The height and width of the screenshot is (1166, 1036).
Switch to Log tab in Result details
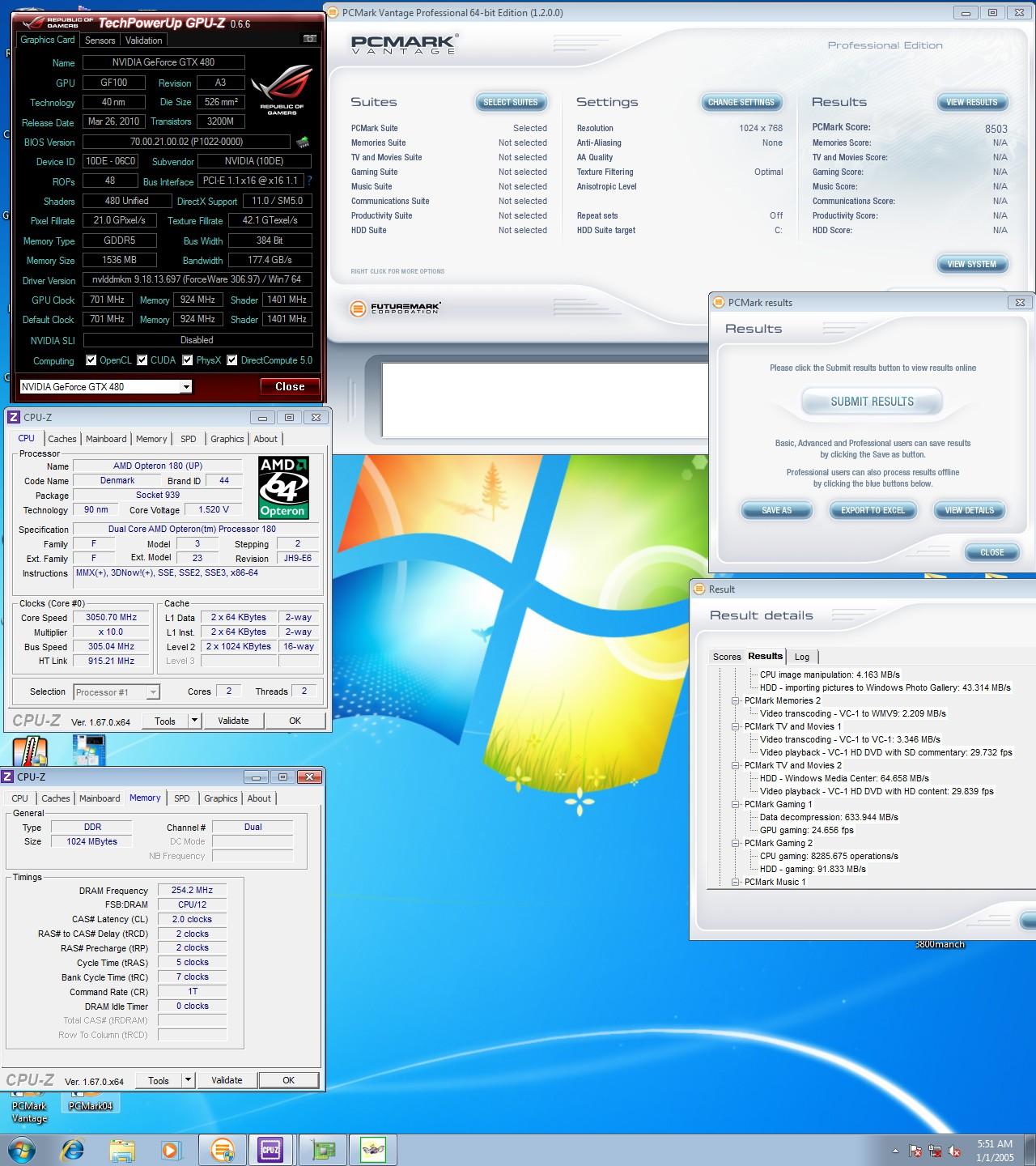coord(802,657)
